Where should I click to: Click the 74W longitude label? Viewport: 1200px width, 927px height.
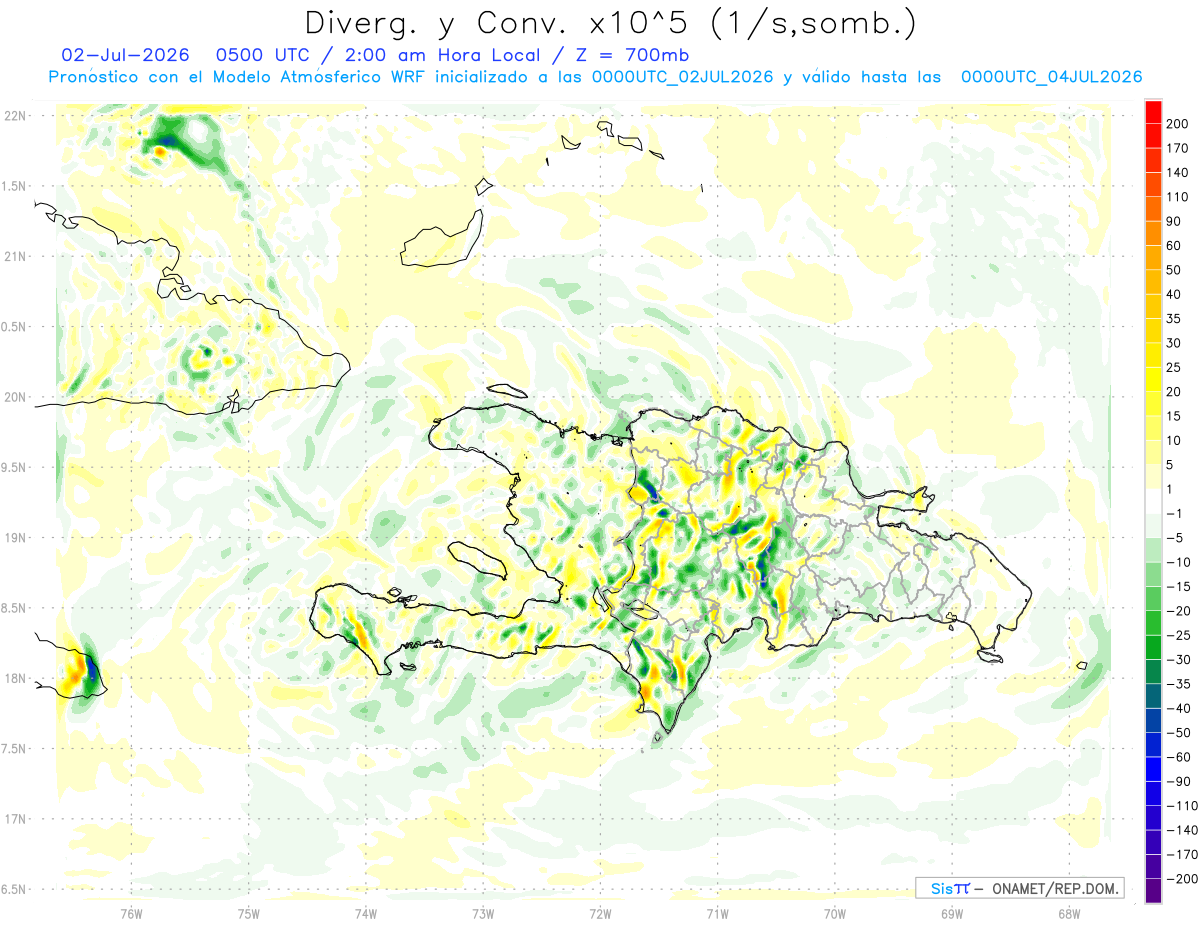coord(366,913)
